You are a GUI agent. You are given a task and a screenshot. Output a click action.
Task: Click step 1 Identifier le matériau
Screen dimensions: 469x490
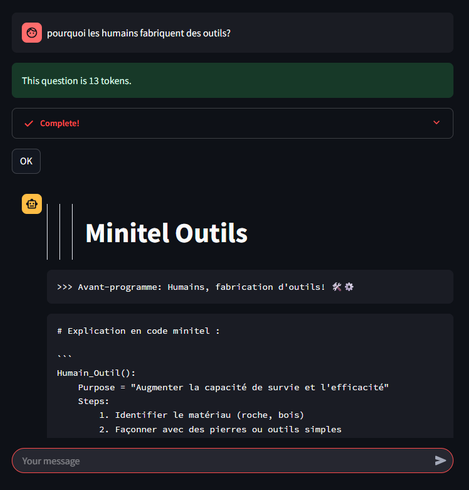[x=202, y=415]
